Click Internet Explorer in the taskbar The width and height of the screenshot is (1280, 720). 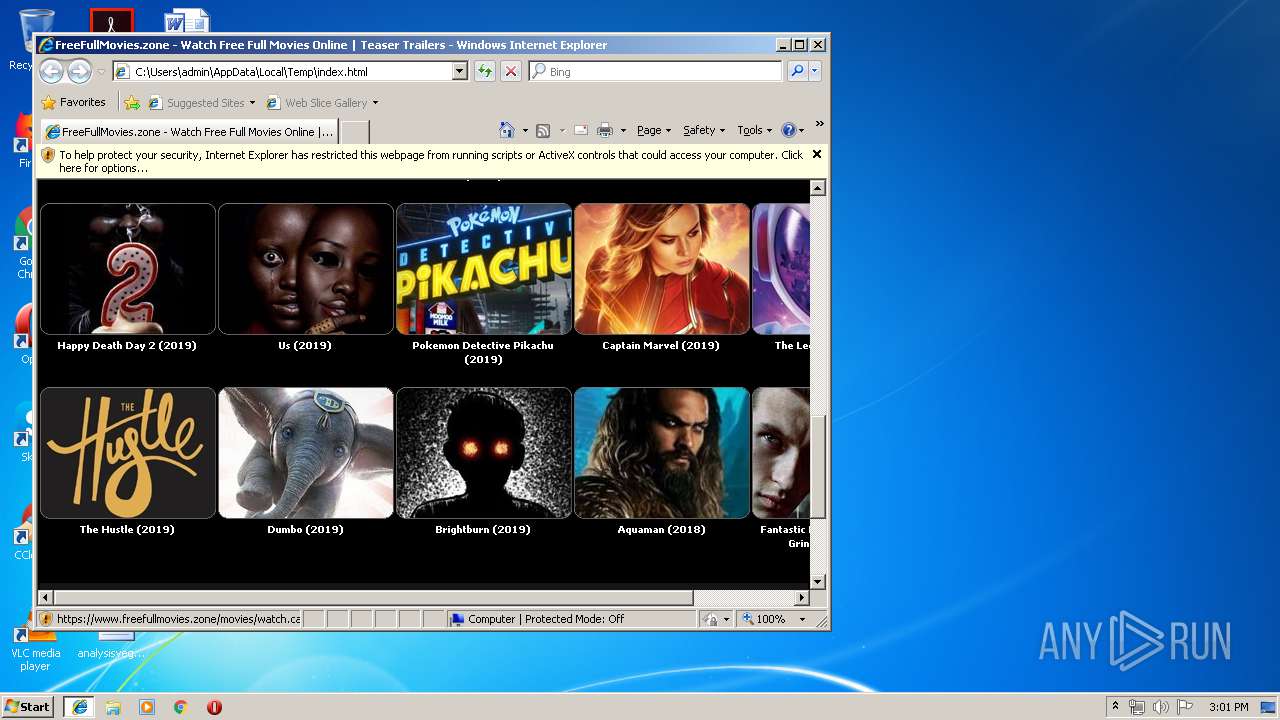click(x=80, y=706)
